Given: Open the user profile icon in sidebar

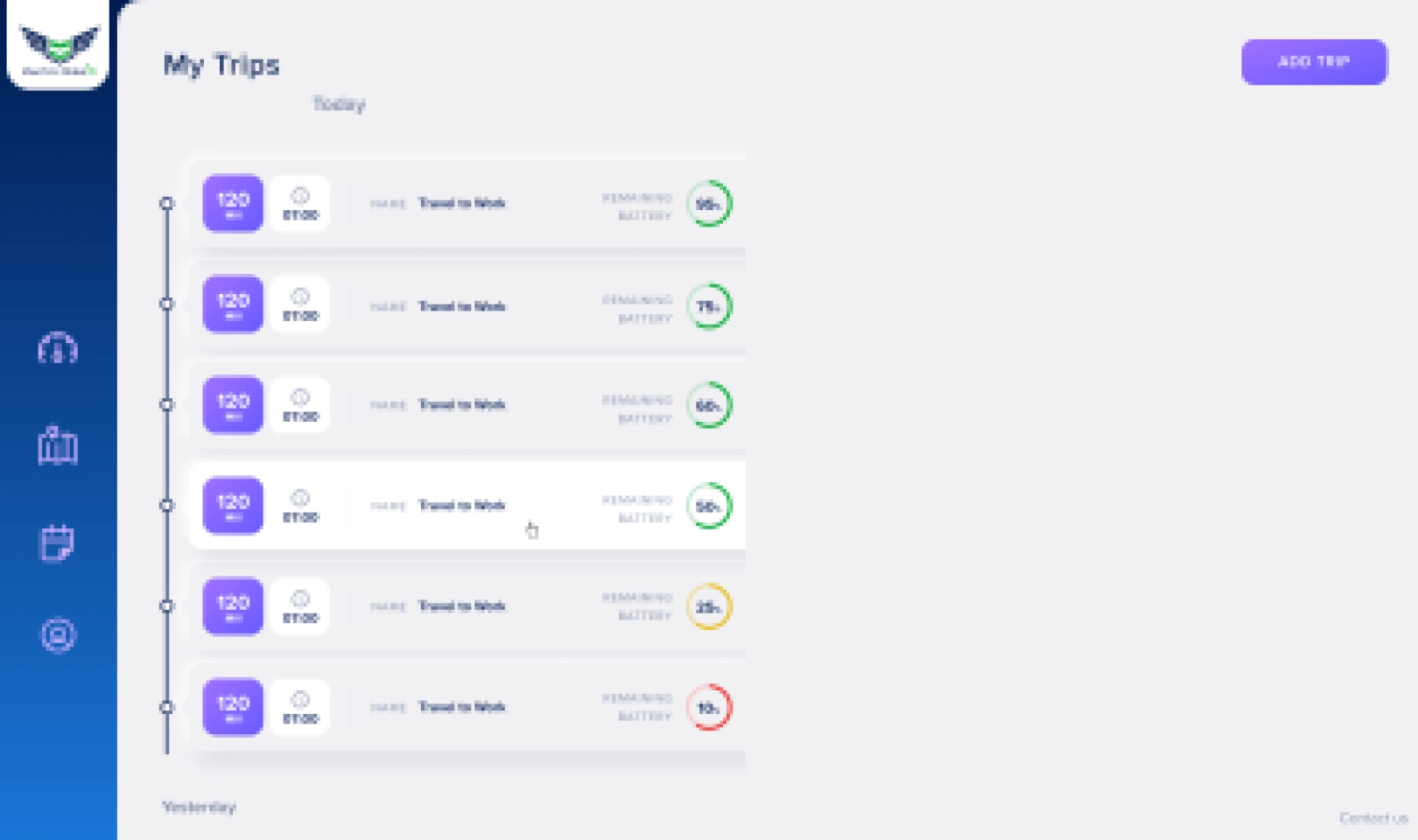Looking at the screenshot, I should tap(58, 635).
